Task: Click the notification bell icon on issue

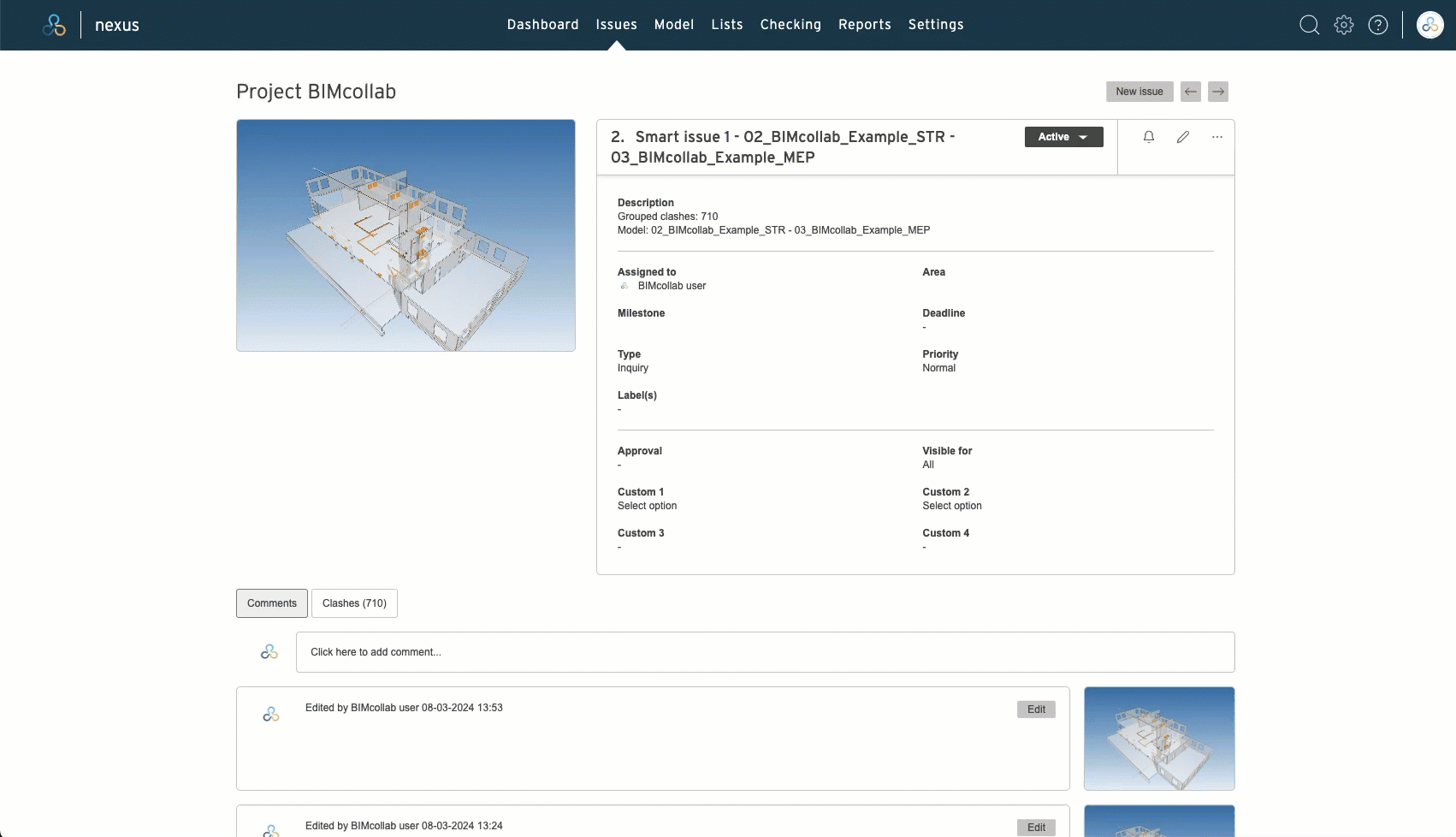Action: click(x=1149, y=137)
